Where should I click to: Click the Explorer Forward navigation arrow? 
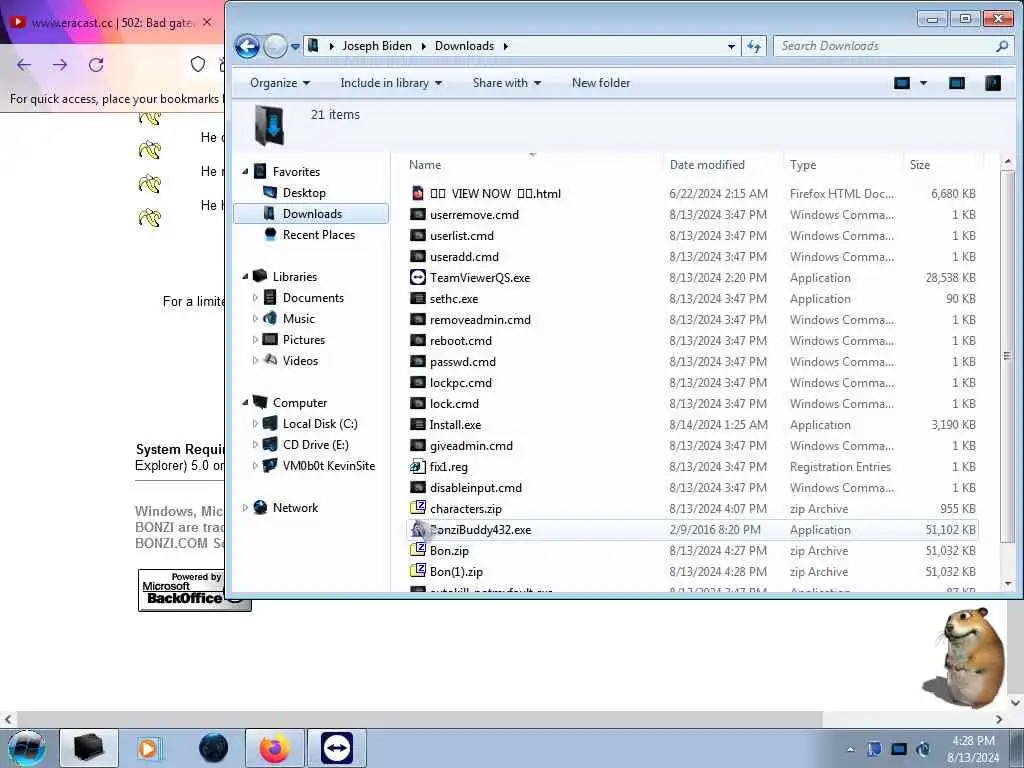tap(275, 46)
